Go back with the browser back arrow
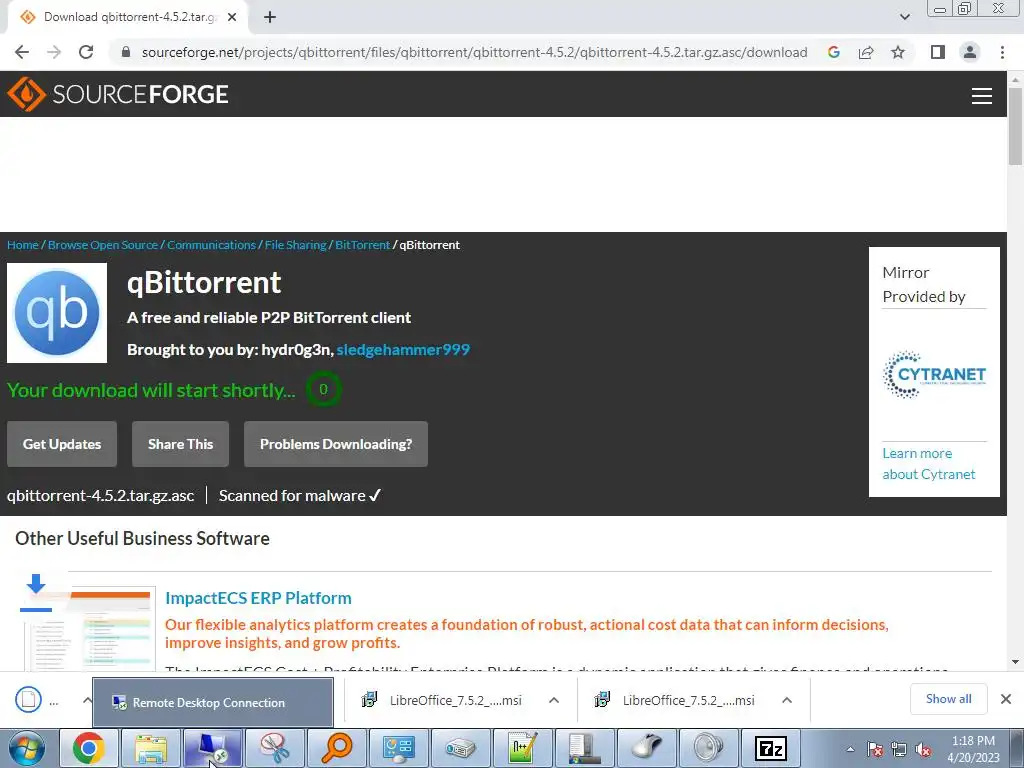The width and height of the screenshot is (1024, 768). click(22, 52)
